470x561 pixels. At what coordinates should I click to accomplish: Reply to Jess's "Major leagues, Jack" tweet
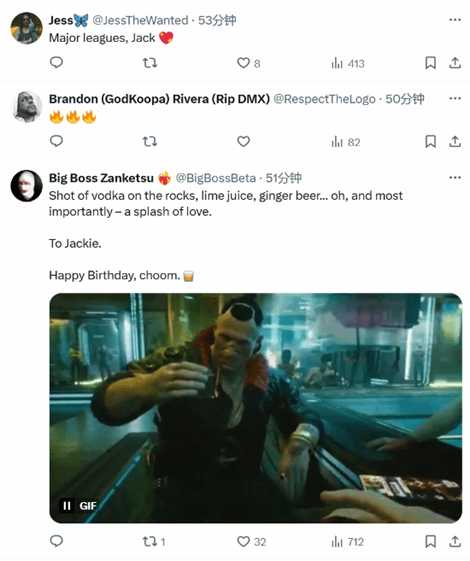pyautogui.click(x=56, y=63)
